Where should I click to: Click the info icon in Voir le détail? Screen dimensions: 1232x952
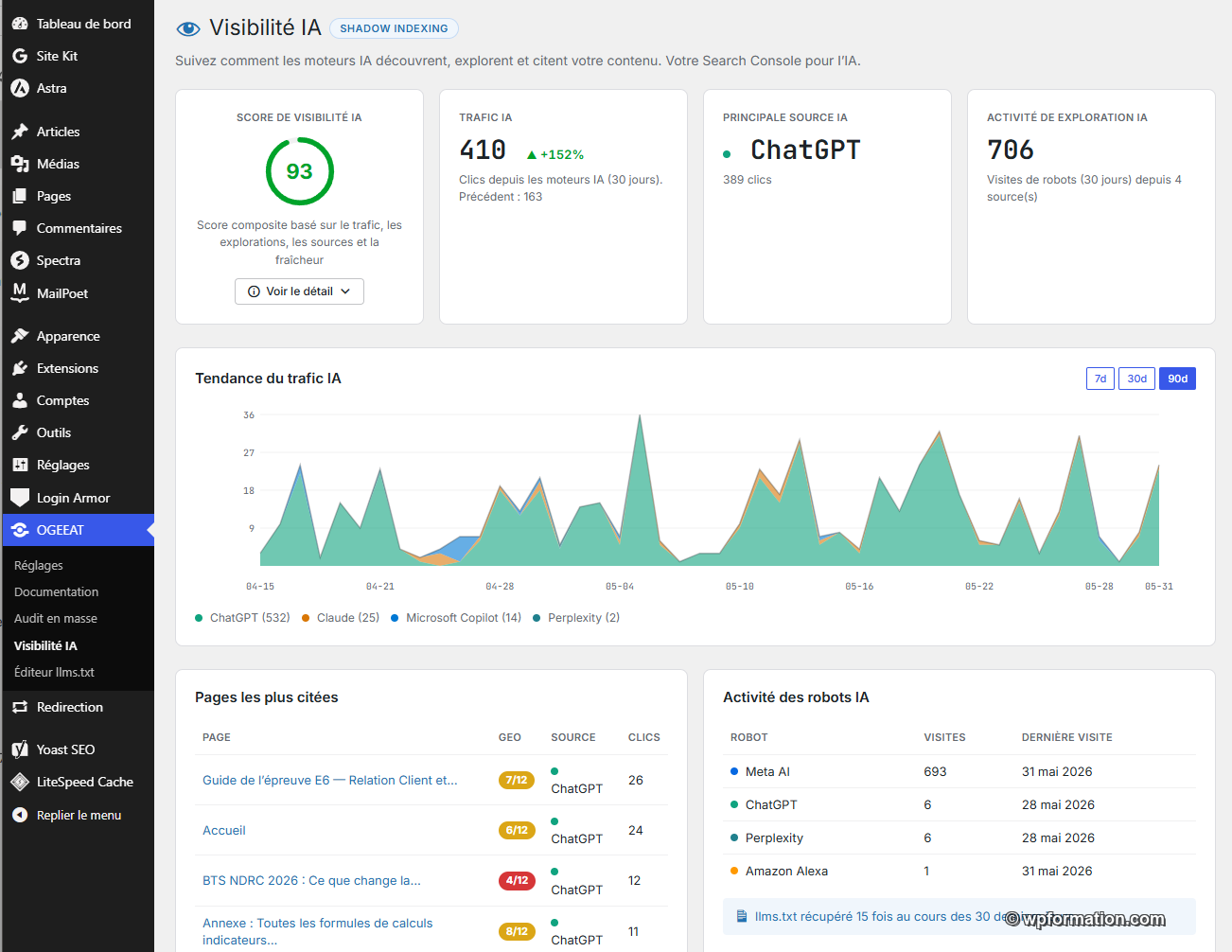[x=254, y=291]
